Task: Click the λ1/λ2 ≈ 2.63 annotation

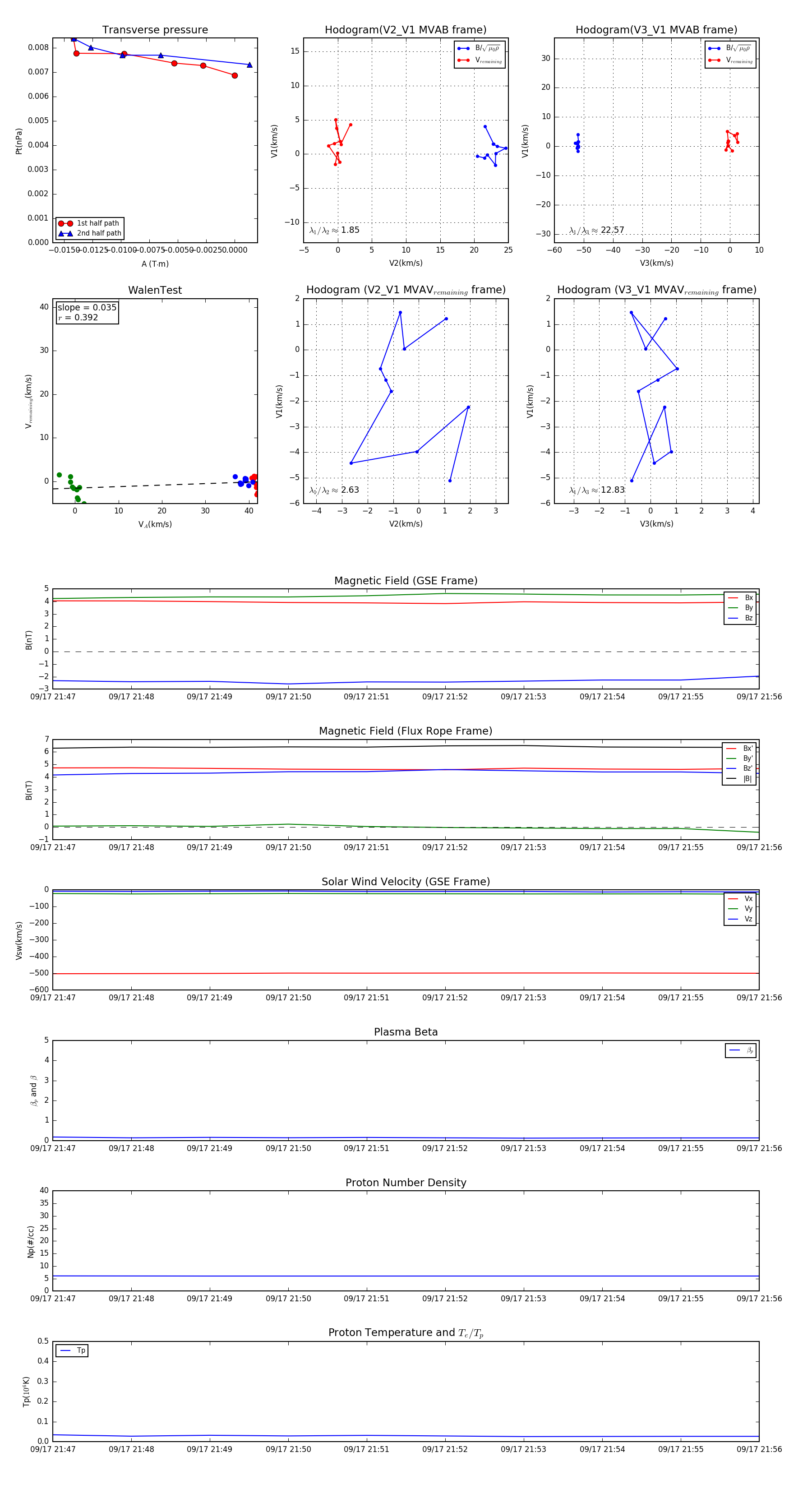Action: (x=334, y=490)
